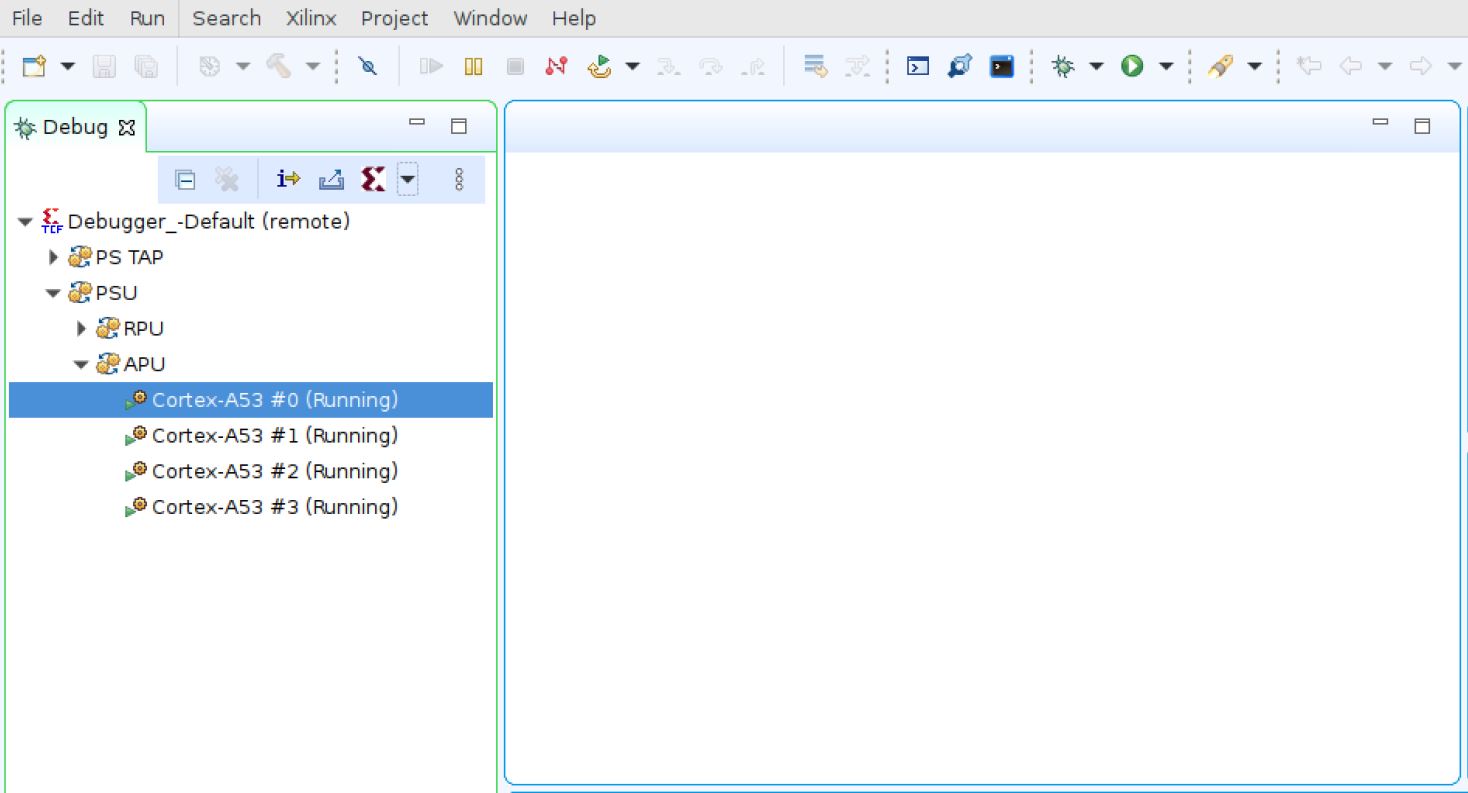Open the Edit menu
The width and height of the screenshot is (1468, 793).
(x=86, y=18)
